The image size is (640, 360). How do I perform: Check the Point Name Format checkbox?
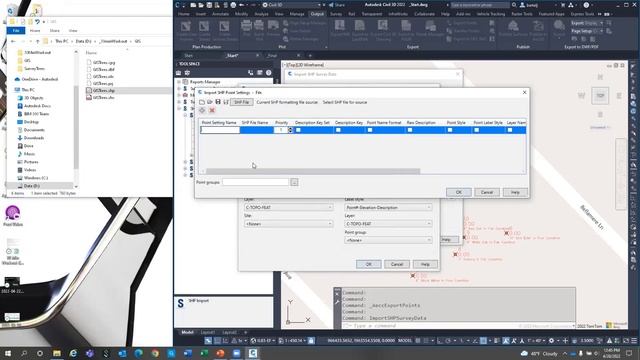coord(370,130)
